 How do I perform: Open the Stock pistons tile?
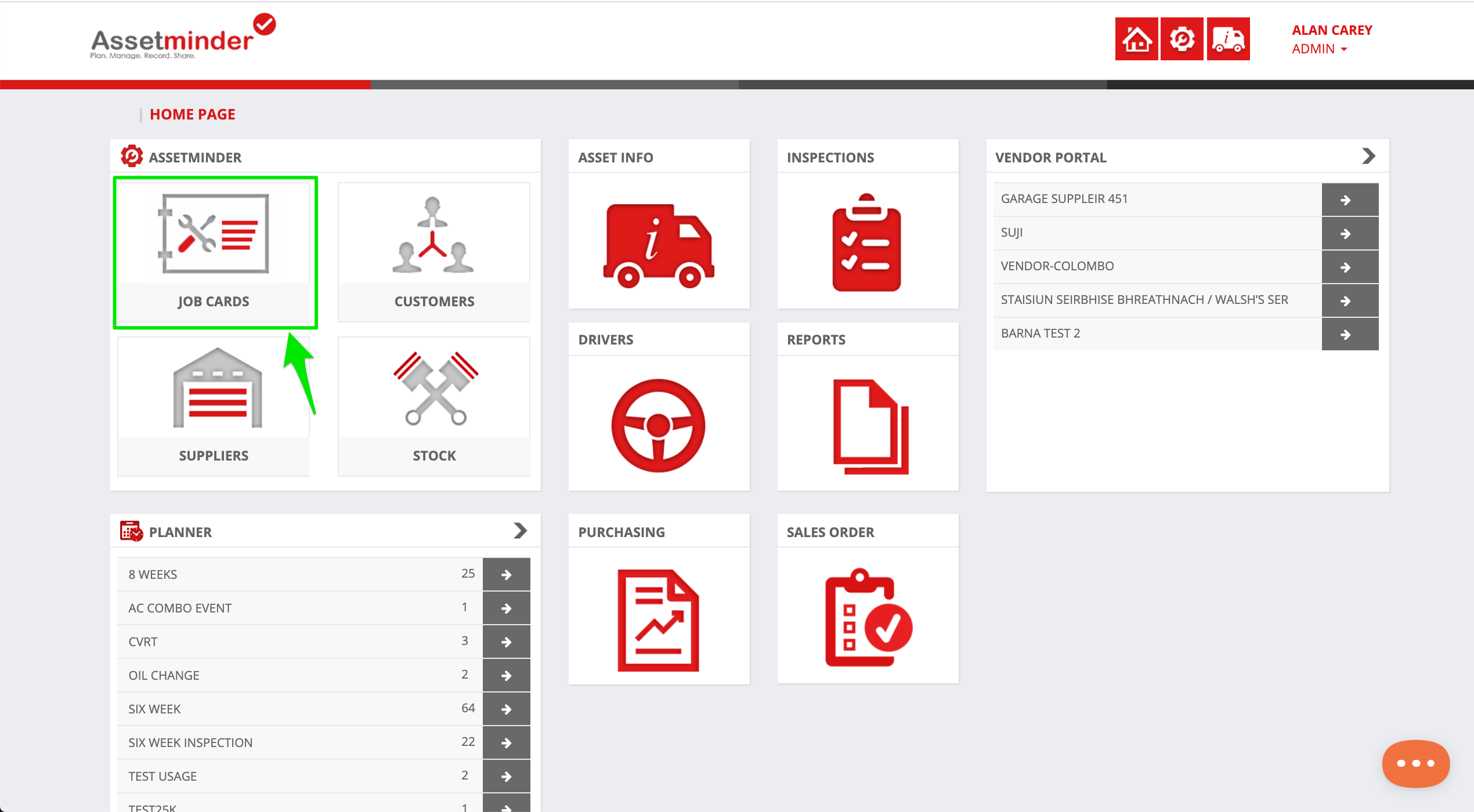point(433,405)
